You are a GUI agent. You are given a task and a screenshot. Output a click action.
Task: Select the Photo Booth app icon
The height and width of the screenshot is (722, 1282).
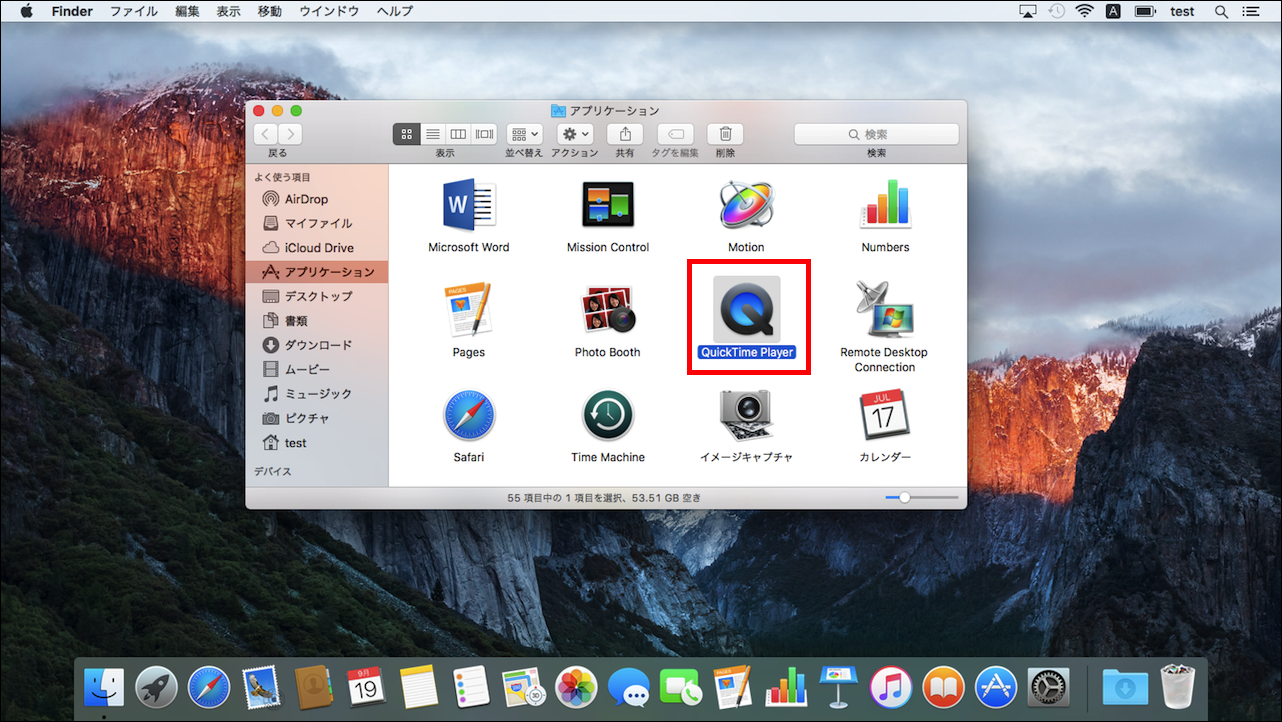click(x=608, y=310)
